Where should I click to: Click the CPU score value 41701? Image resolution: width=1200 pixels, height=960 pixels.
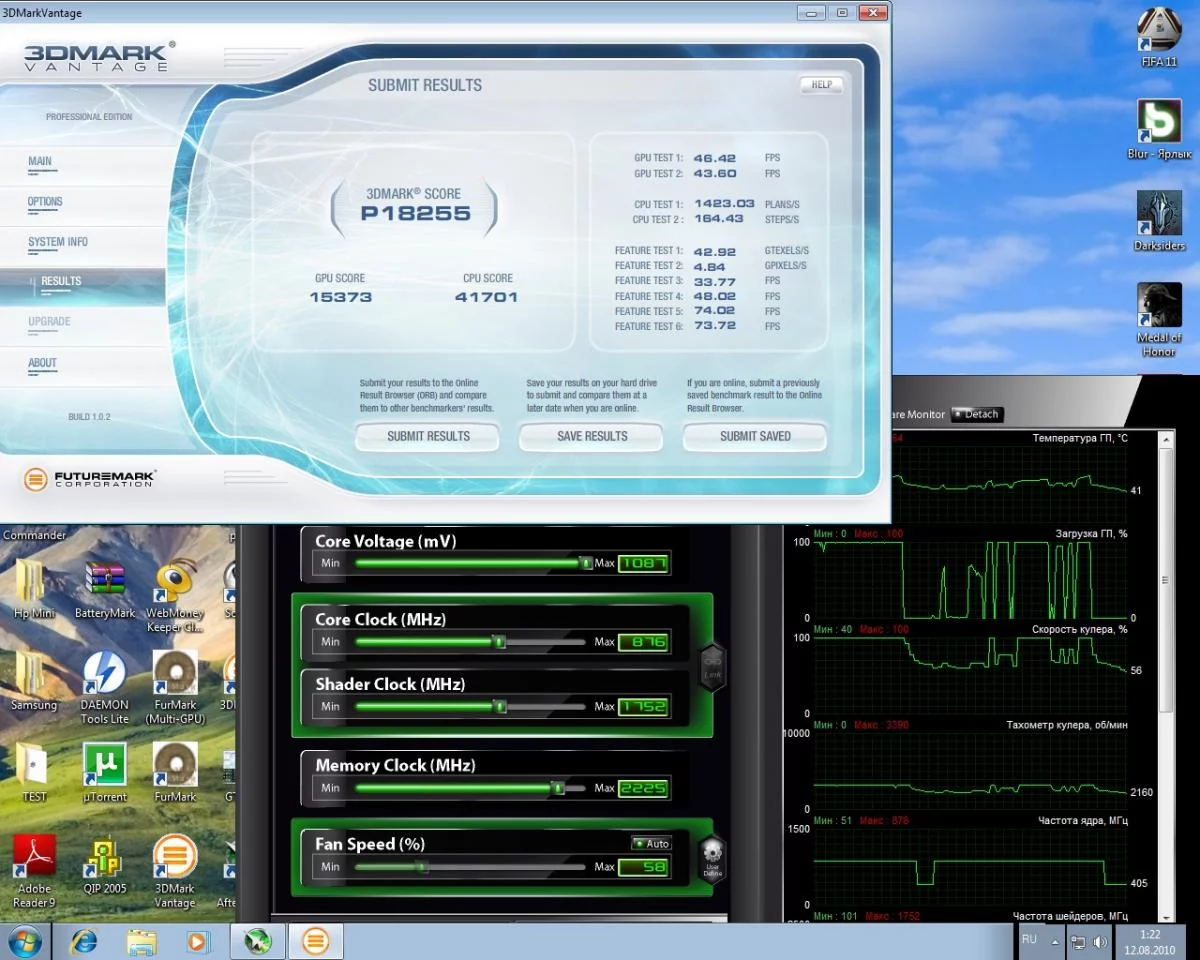click(x=486, y=297)
